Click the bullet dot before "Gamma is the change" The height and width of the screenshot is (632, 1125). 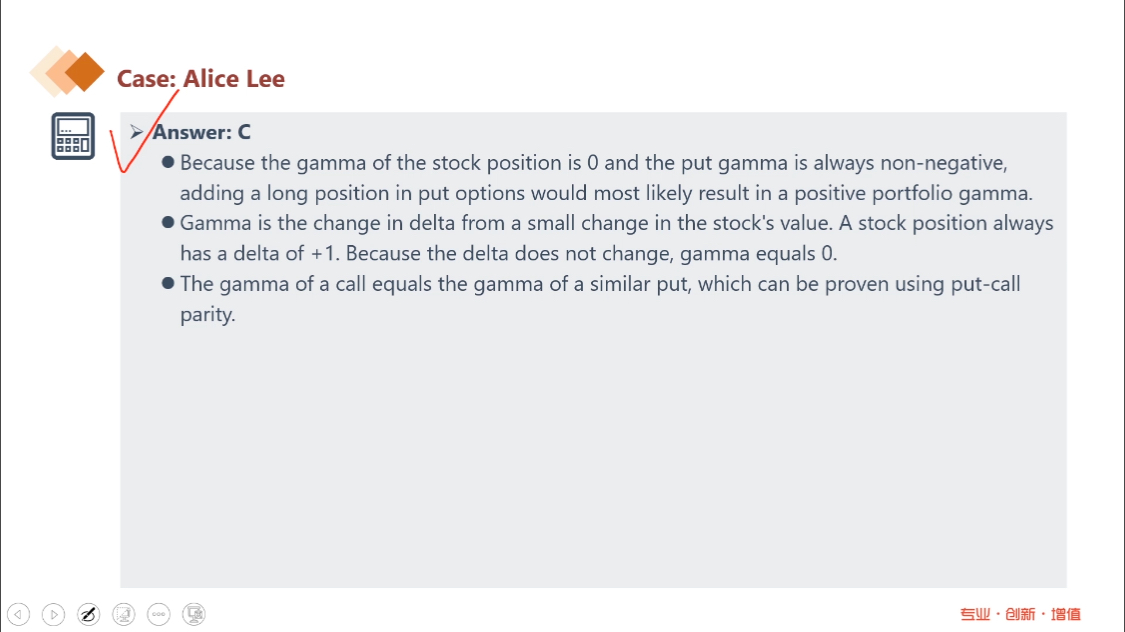(x=168, y=223)
